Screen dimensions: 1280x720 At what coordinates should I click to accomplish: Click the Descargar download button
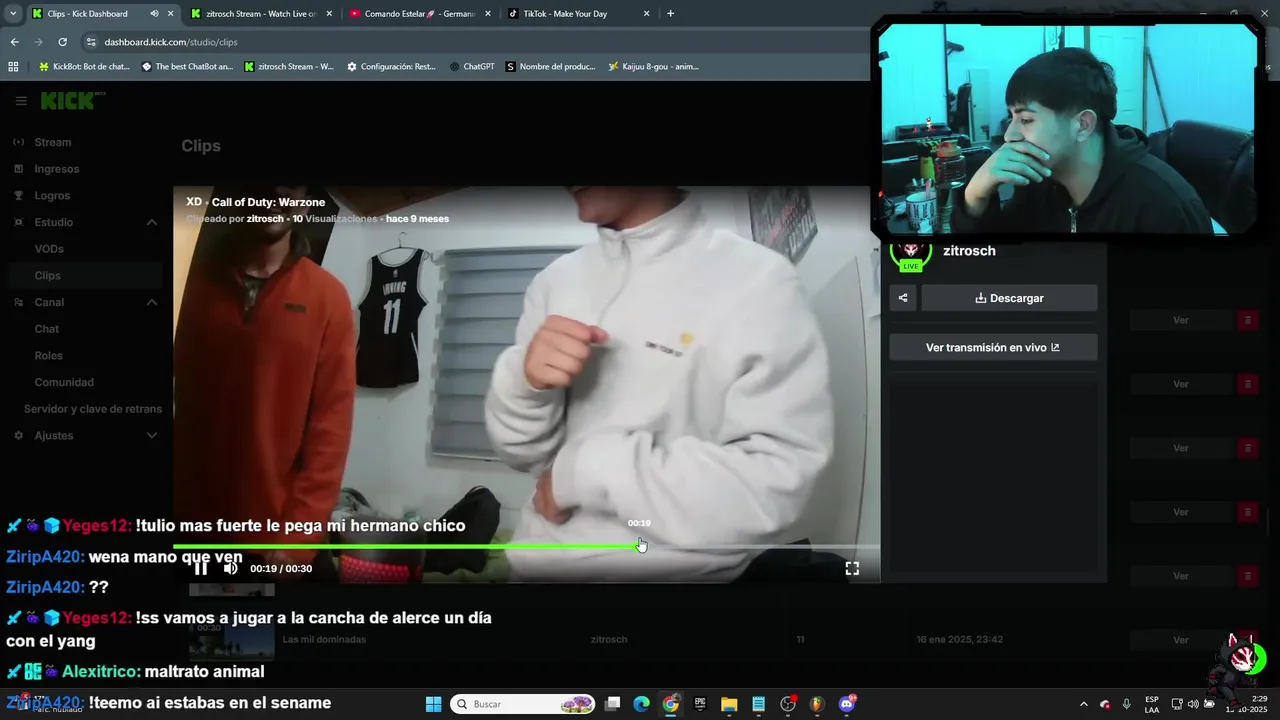(1009, 298)
